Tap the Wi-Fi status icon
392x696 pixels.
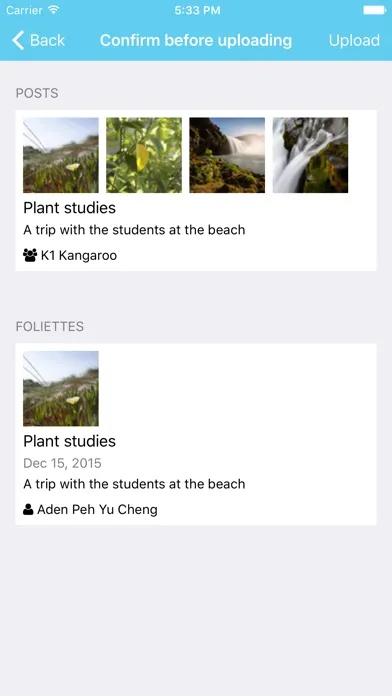pyautogui.click(x=54, y=10)
